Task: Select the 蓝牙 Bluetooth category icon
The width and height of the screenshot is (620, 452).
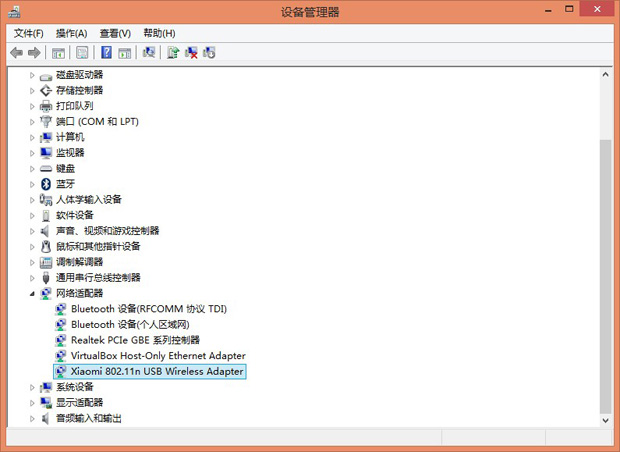Action: pyautogui.click(x=45, y=184)
